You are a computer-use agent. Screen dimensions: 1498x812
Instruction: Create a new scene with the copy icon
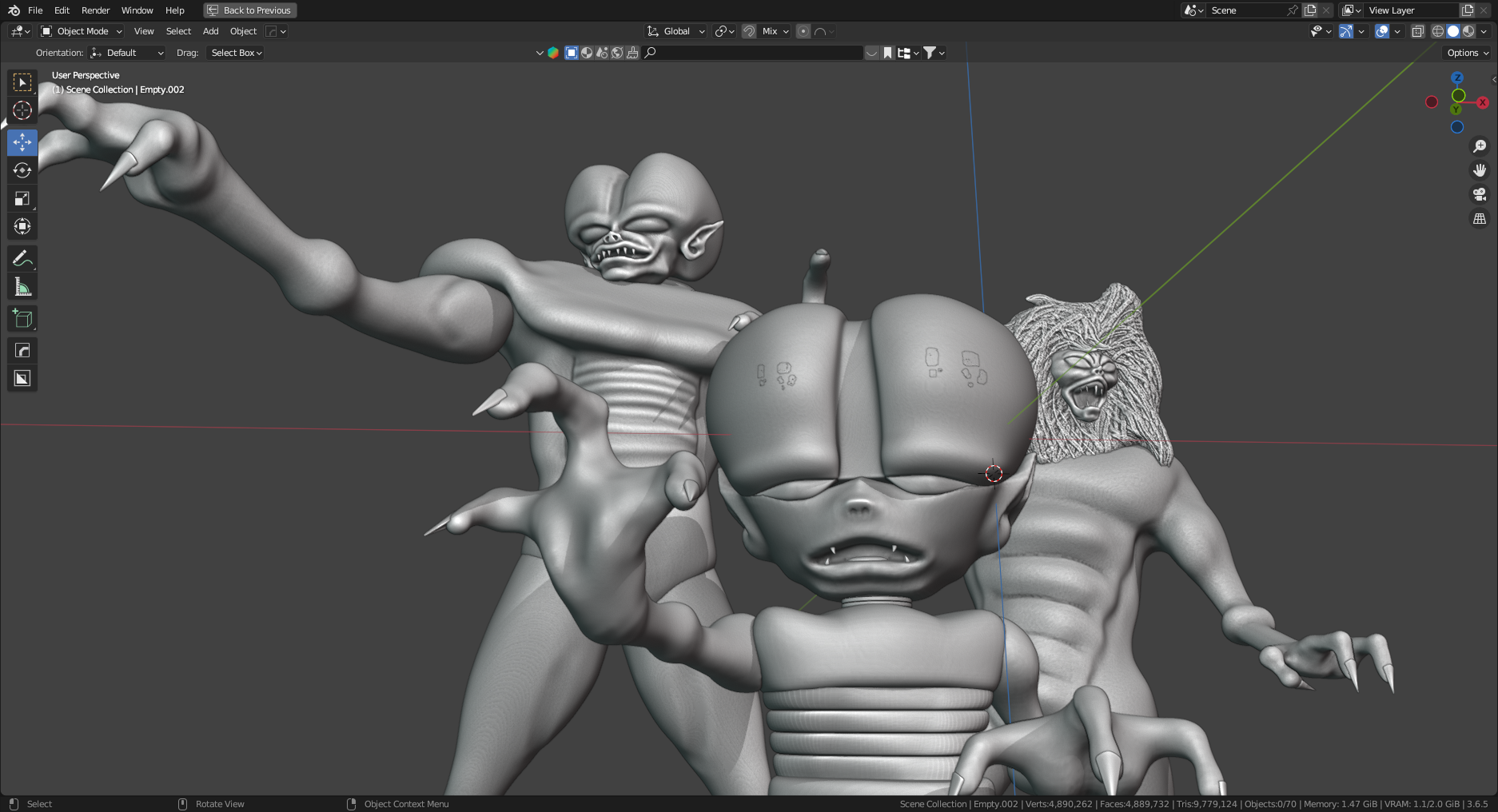pos(1310,10)
